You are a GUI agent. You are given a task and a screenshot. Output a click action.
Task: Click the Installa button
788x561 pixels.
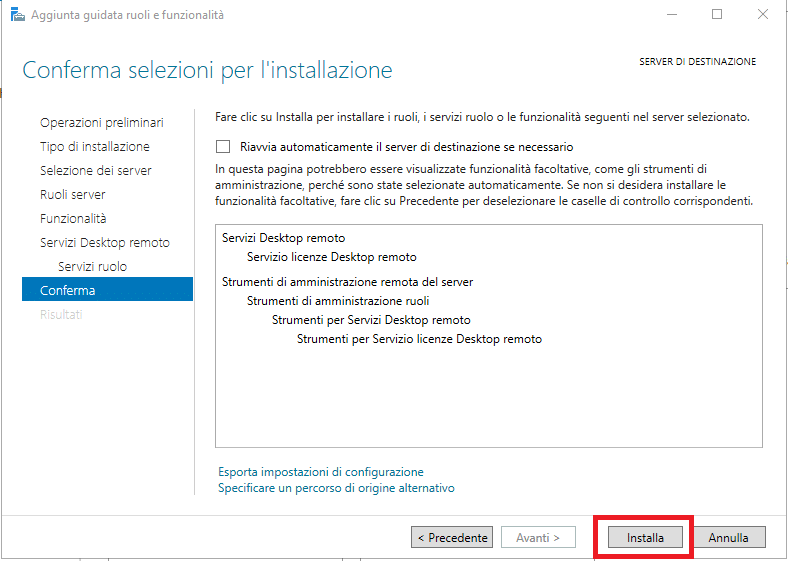coord(645,537)
